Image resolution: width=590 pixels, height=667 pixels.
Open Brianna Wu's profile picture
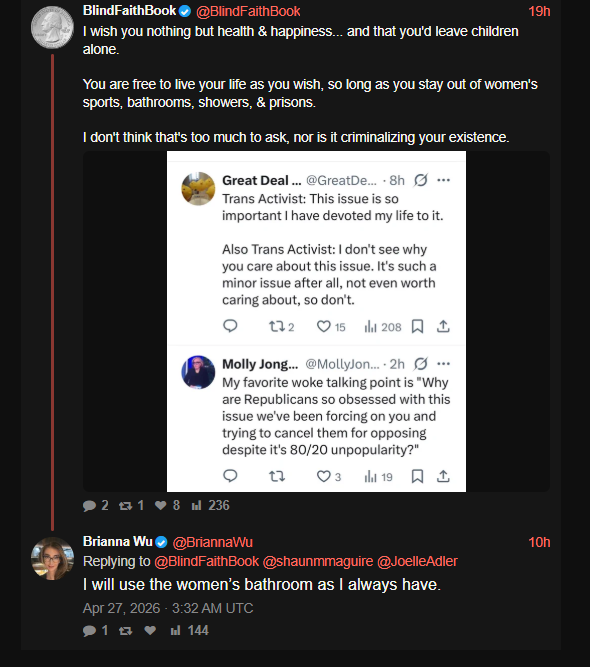[x=52, y=559]
